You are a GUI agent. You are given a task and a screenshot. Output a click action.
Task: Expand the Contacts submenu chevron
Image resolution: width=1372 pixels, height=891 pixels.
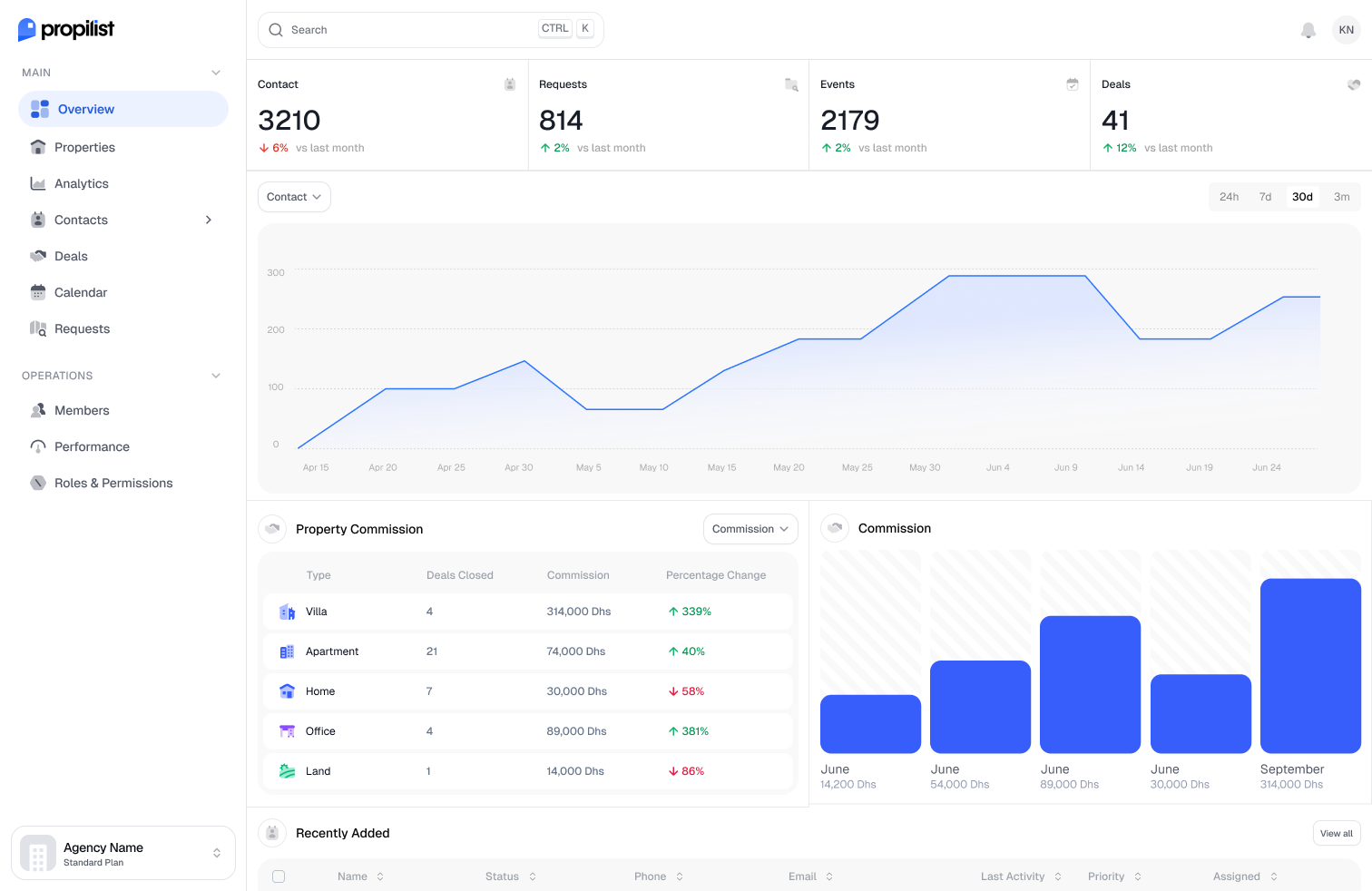[209, 220]
